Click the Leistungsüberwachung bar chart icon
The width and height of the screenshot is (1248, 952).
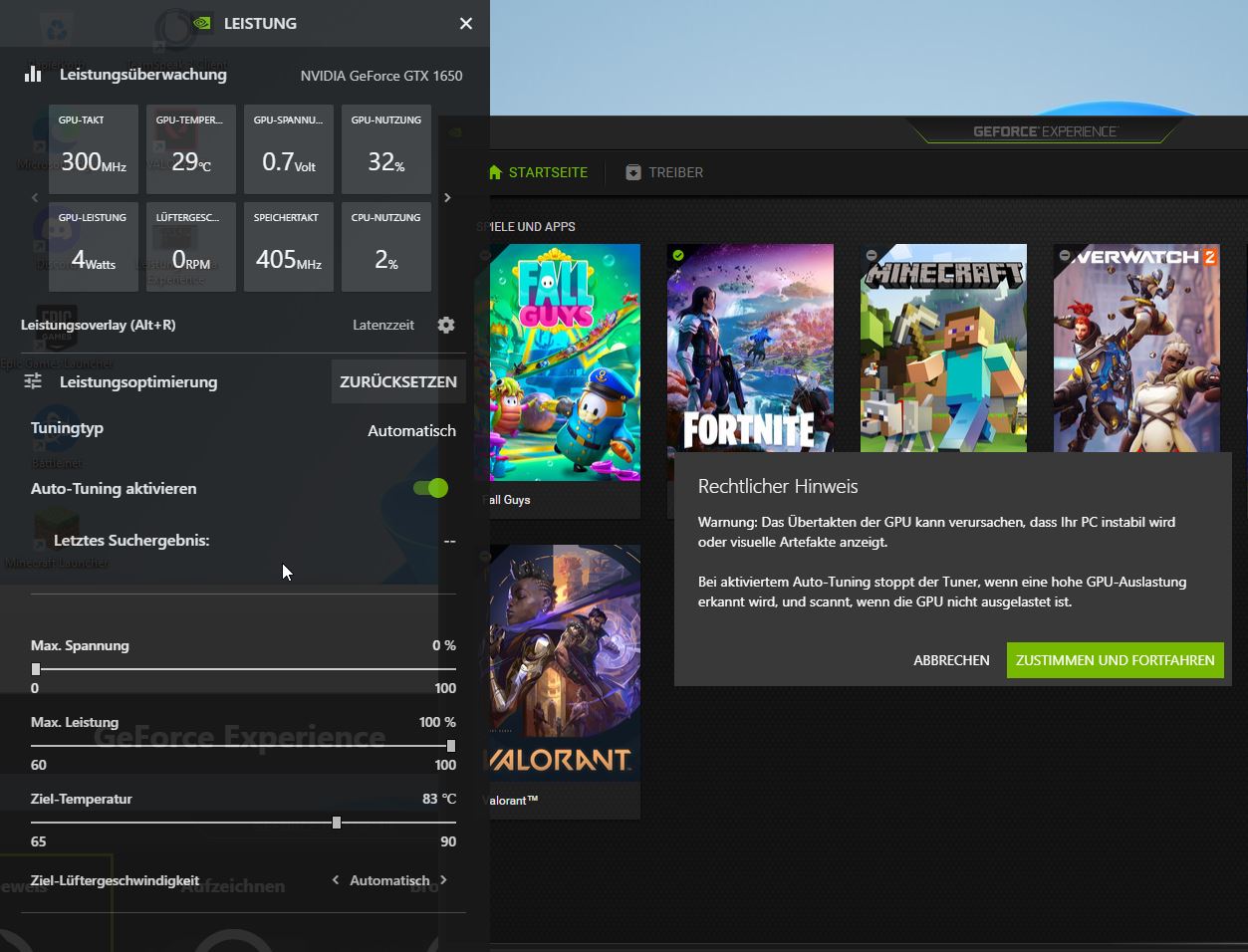pyautogui.click(x=33, y=74)
